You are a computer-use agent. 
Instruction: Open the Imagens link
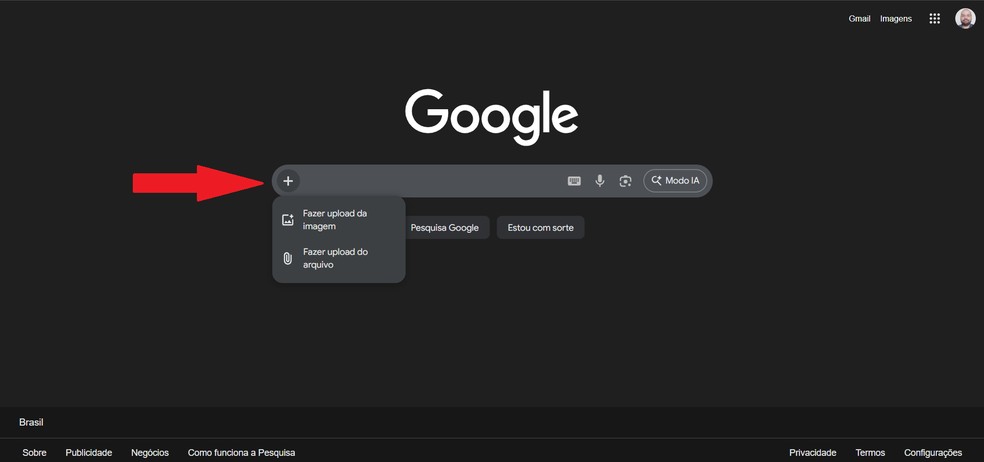coord(896,19)
